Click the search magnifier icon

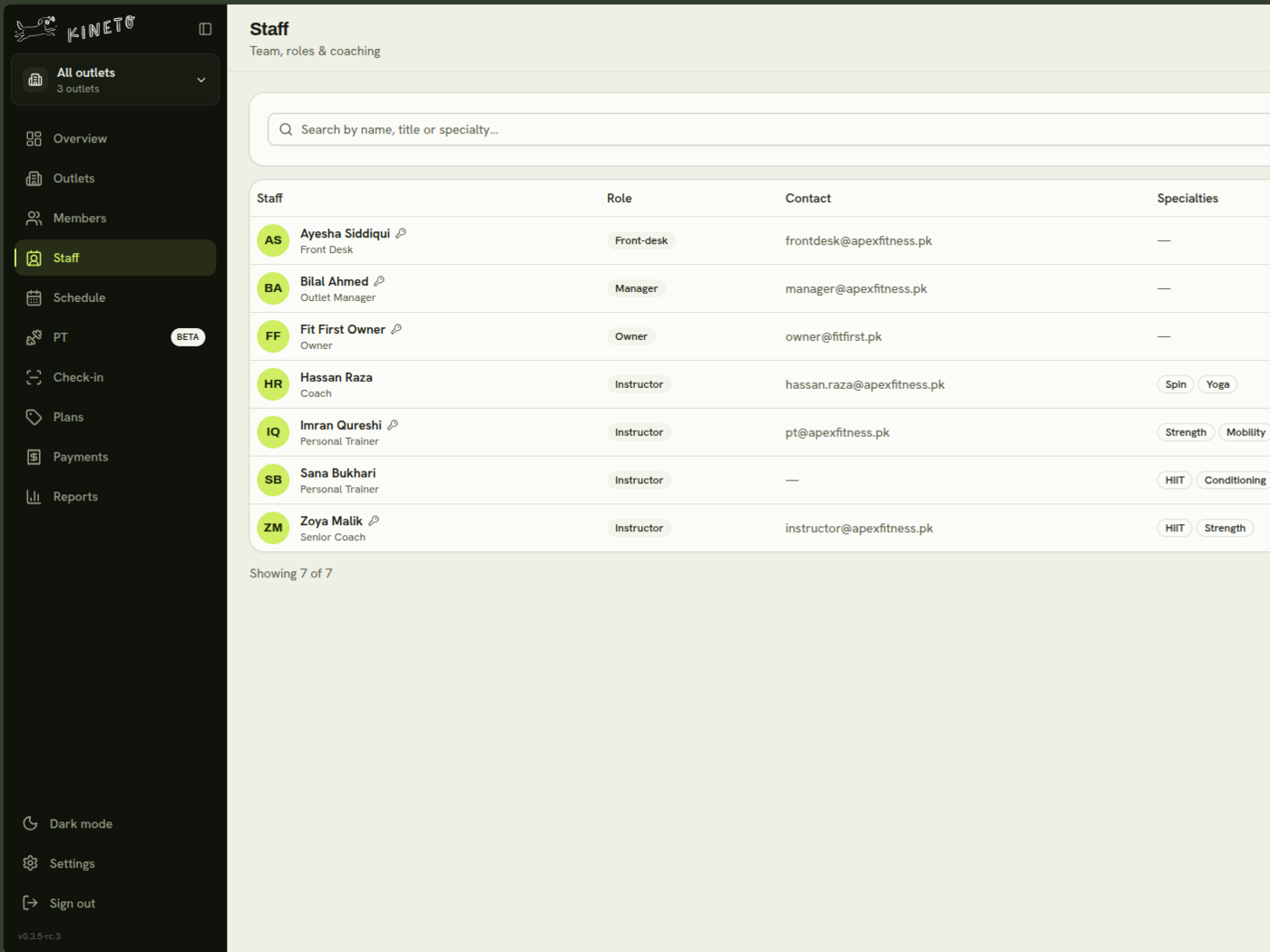coord(286,130)
